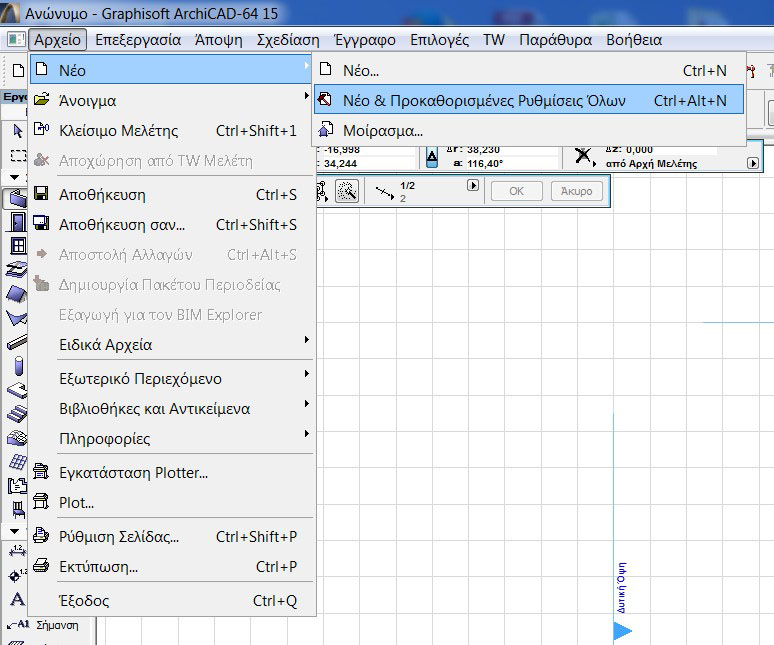The image size is (774, 645).
Task: Open the Βιβλιοθήκες και Αντικείμενα submenu
Action: click(171, 409)
